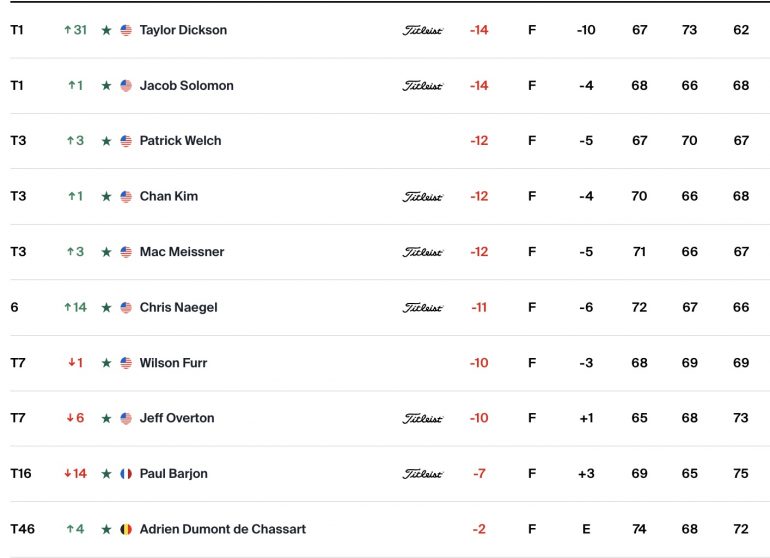
Task: Click Taylor Dickson's round three score 62
Action: point(741,30)
